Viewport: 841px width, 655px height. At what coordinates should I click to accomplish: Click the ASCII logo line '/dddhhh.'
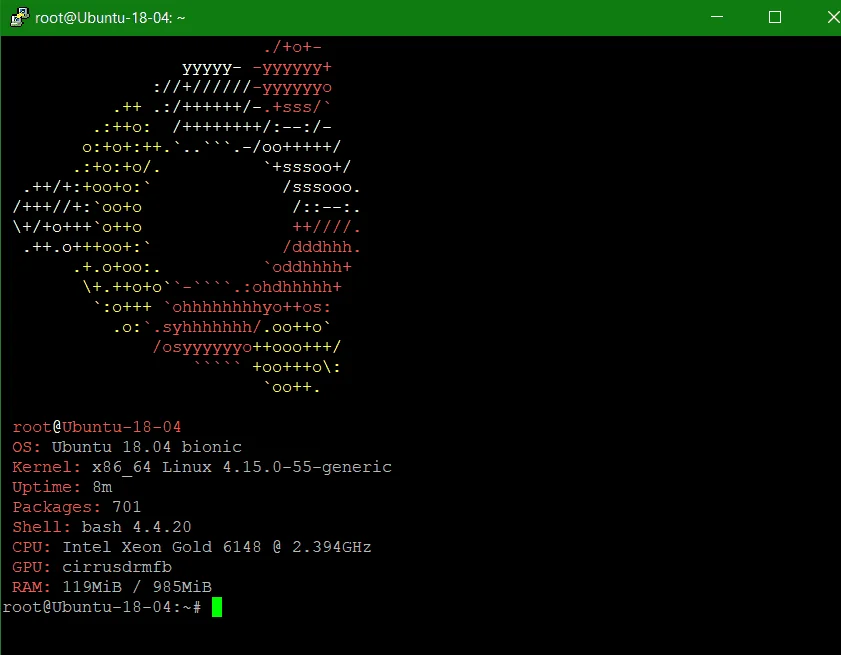coord(321,247)
